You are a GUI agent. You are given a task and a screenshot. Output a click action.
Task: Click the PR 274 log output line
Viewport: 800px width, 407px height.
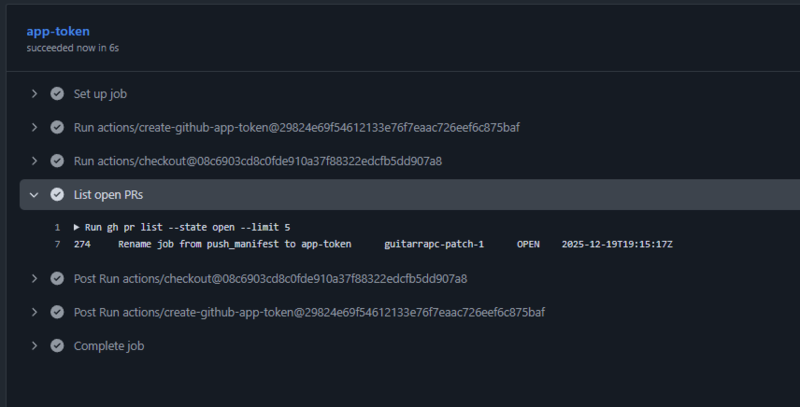(x=373, y=244)
